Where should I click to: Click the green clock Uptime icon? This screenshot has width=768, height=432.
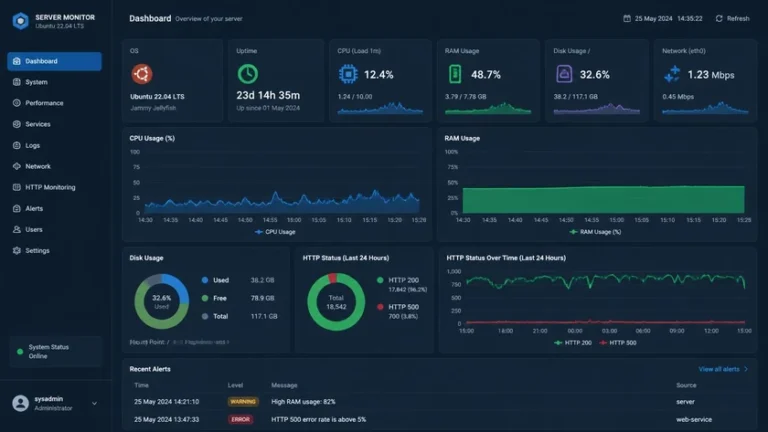point(248,74)
